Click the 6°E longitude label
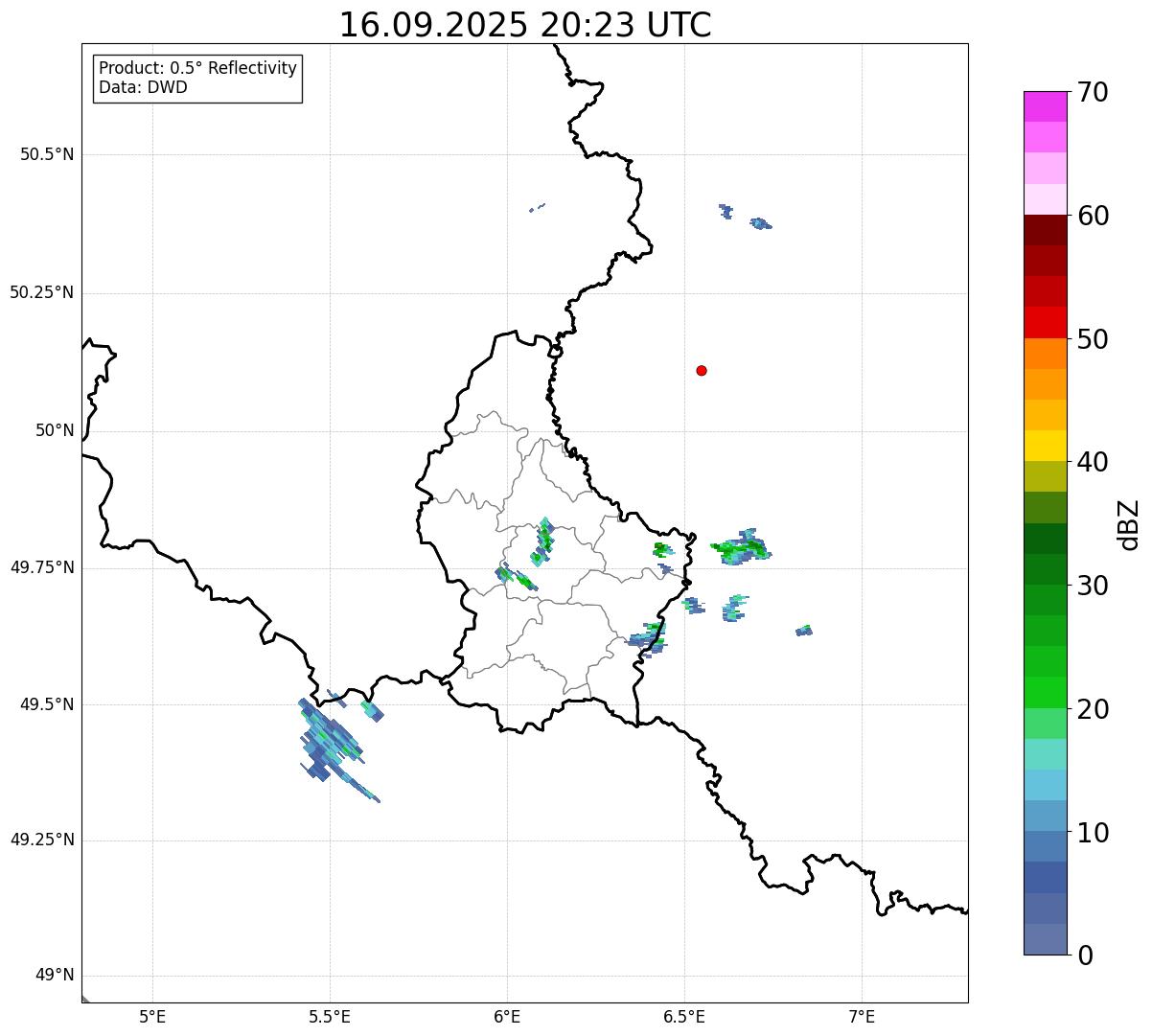The height and width of the screenshot is (1036, 1152). 507,1017
